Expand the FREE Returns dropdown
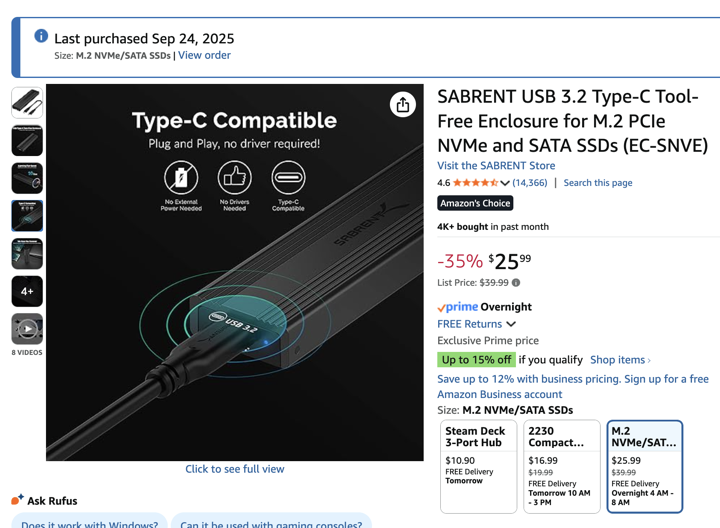Screen dimensions: 720x528 511,324
